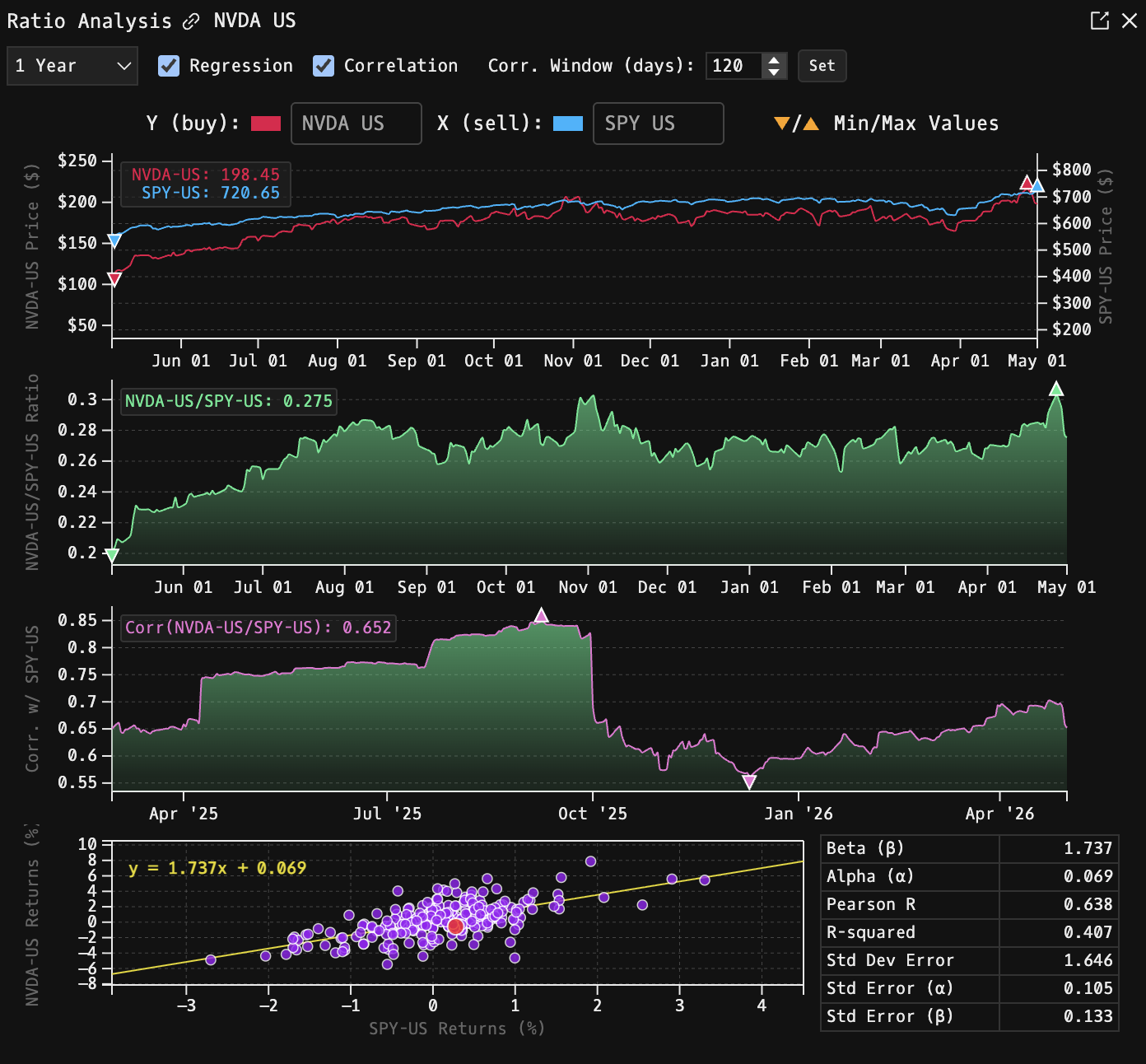Click the orange Min/Max triangles icon
This screenshot has height=1064, width=1146.
[796, 124]
